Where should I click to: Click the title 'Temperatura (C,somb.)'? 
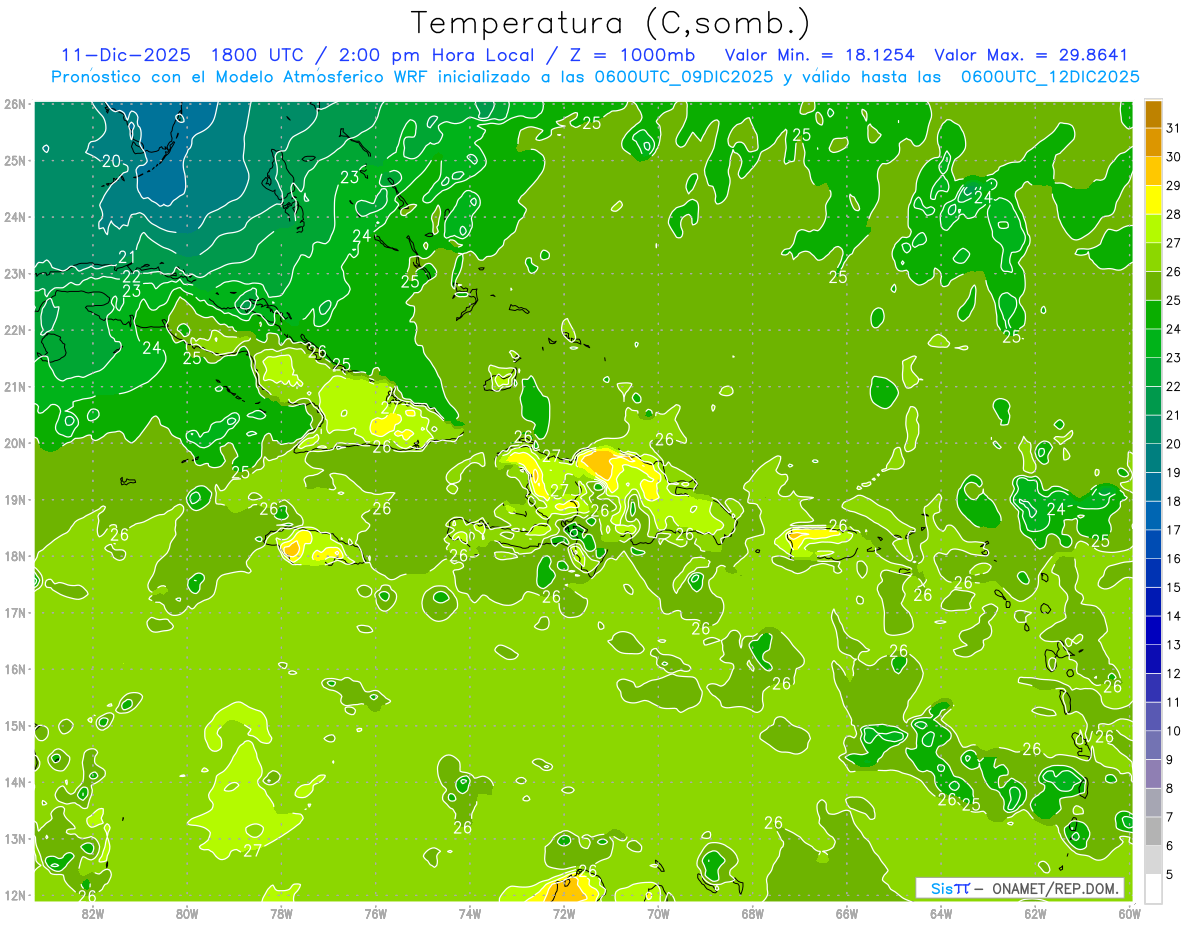(611, 24)
